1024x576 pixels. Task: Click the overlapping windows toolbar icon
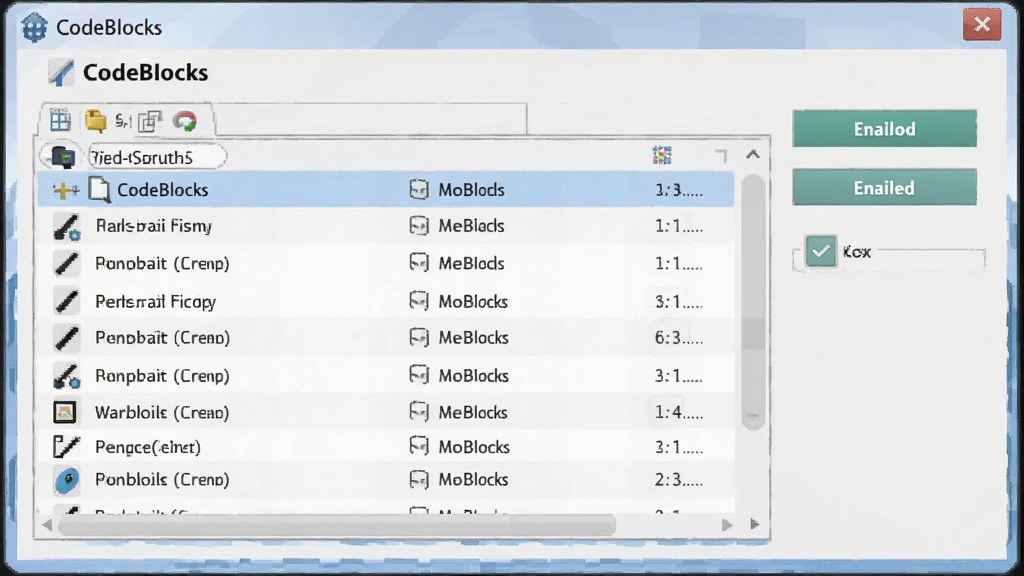pos(150,121)
